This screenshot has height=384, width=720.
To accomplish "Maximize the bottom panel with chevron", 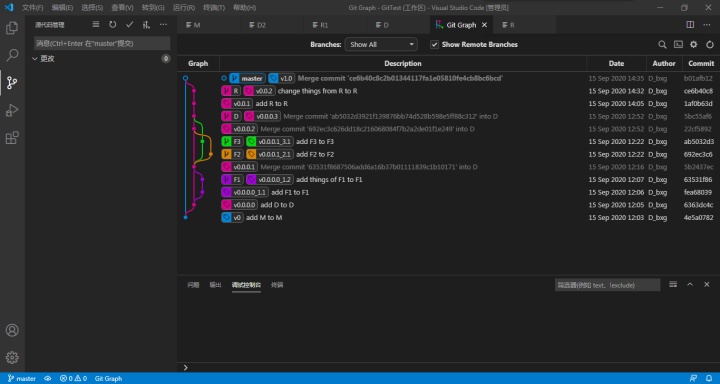I will tap(690, 285).
